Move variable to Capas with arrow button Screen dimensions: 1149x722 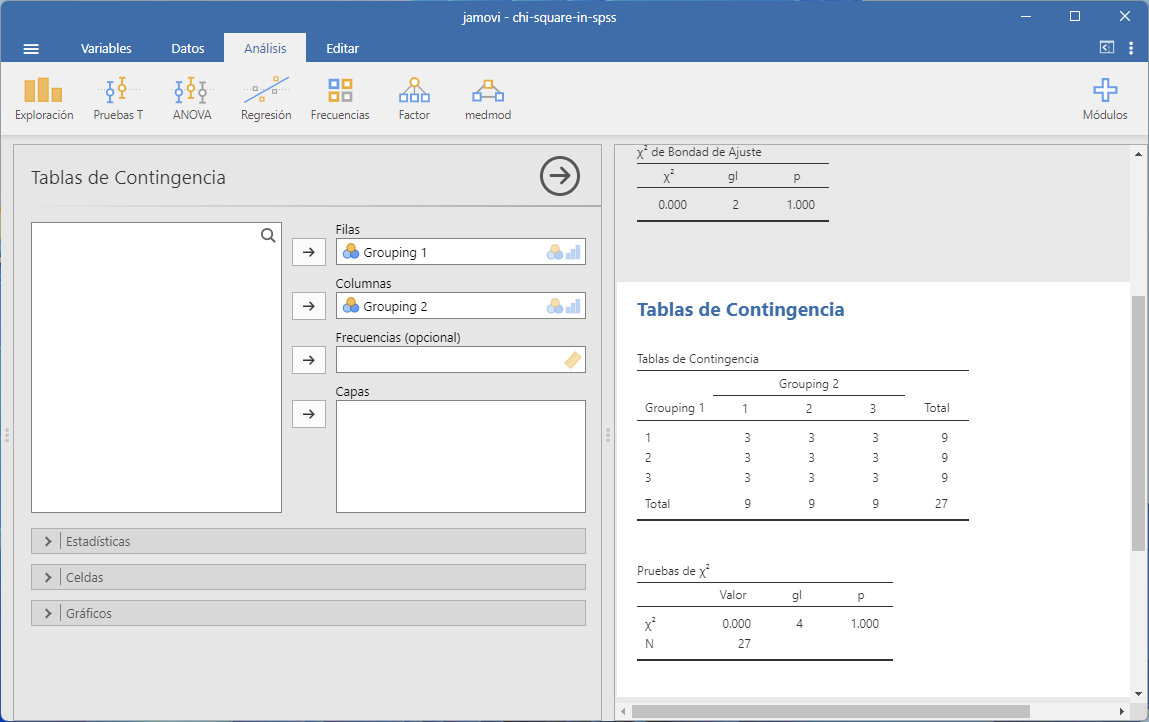pos(308,414)
